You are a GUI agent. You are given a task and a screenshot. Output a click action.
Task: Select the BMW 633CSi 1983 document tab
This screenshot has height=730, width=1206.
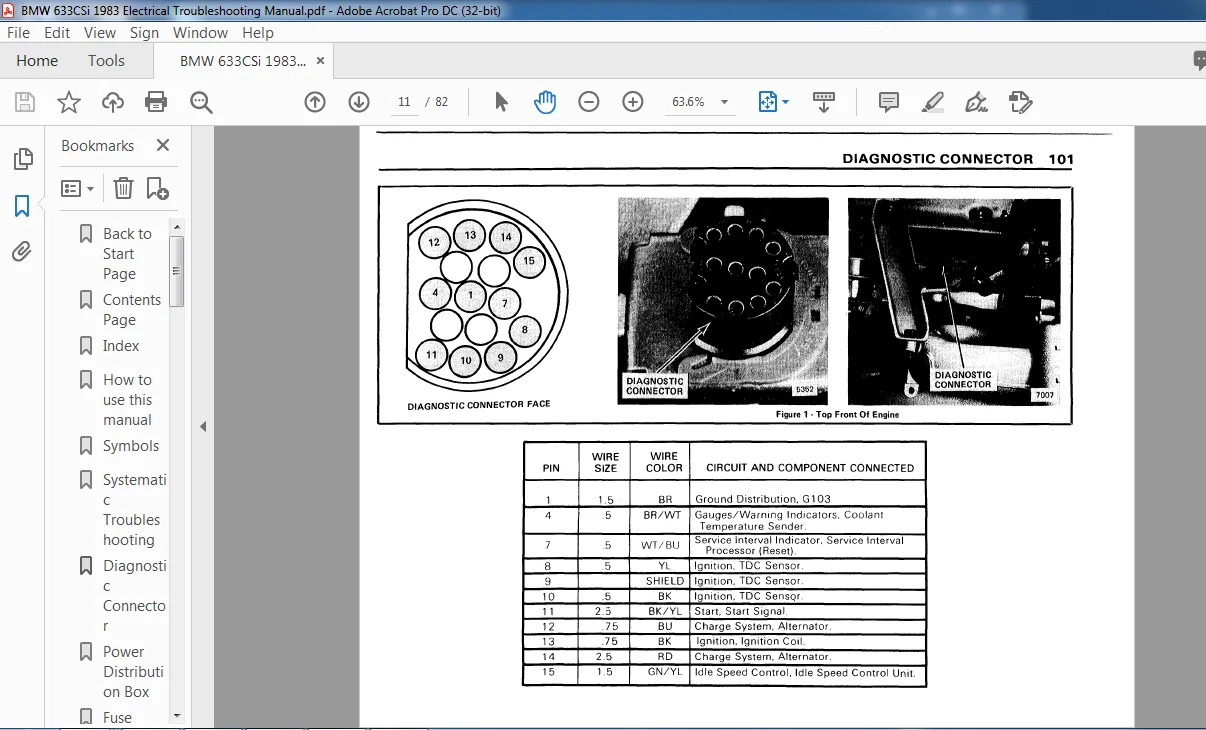click(243, 61)
